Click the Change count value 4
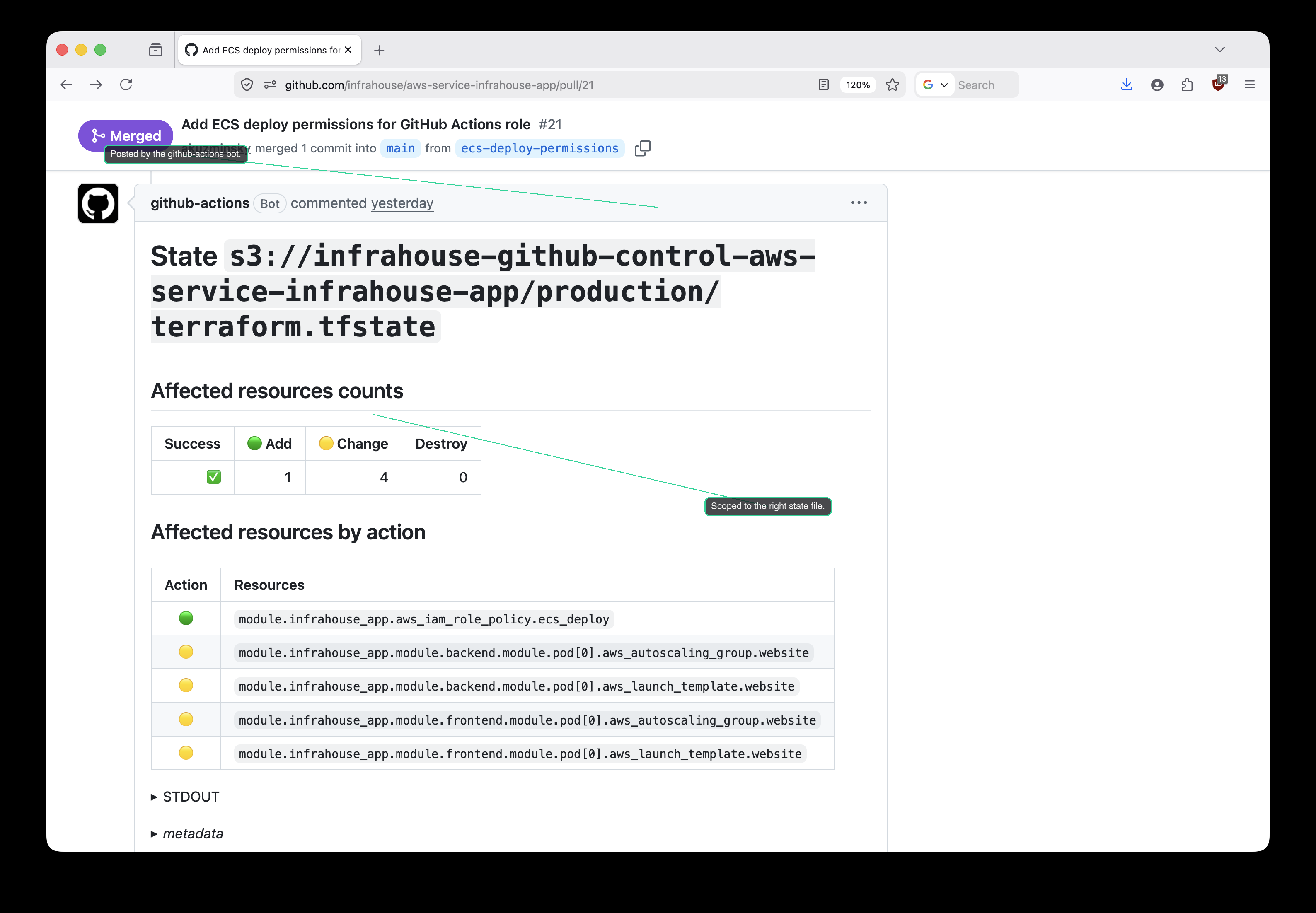 coord(384,477)
